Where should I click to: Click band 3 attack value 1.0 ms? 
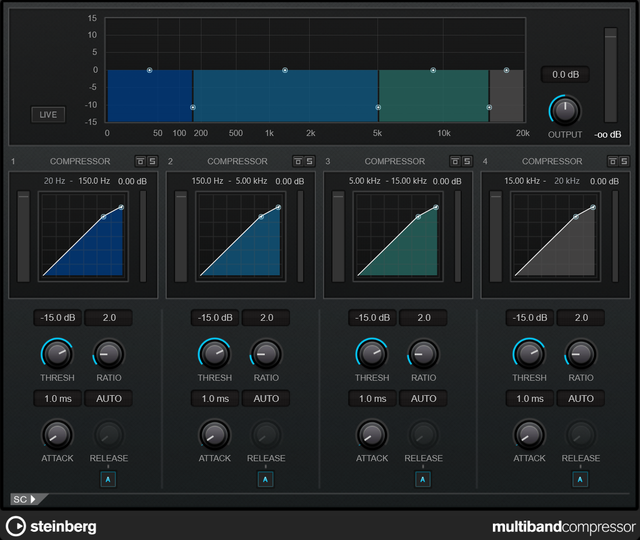pyautogui.click(x=372, y=398)
